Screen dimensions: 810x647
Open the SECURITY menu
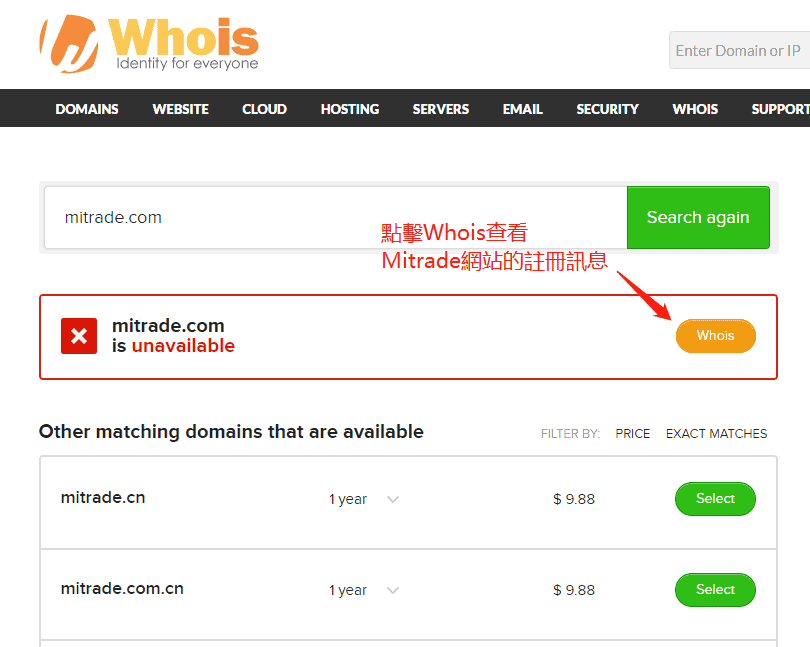pyautogui.click(x=608, y=109)
